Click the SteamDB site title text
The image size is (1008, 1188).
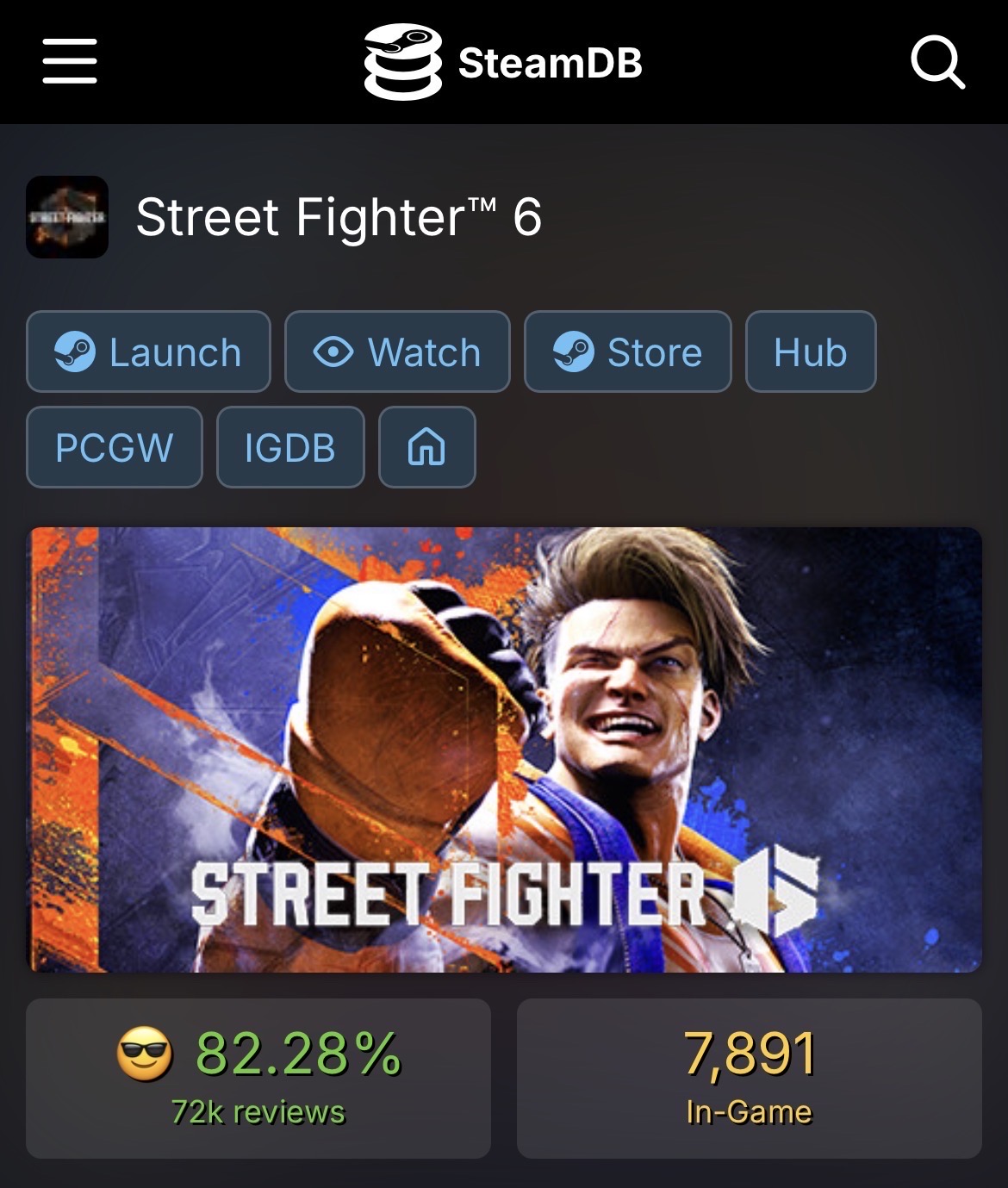click(x=551, y=63)
